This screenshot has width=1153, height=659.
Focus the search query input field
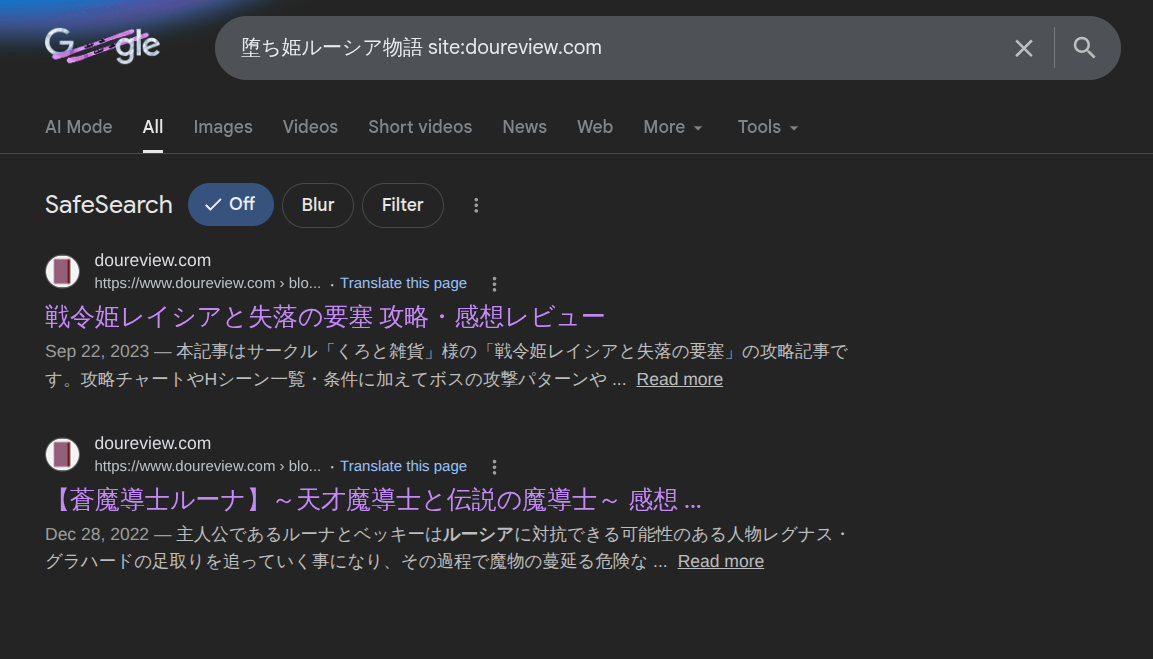(x=618, y=48)
